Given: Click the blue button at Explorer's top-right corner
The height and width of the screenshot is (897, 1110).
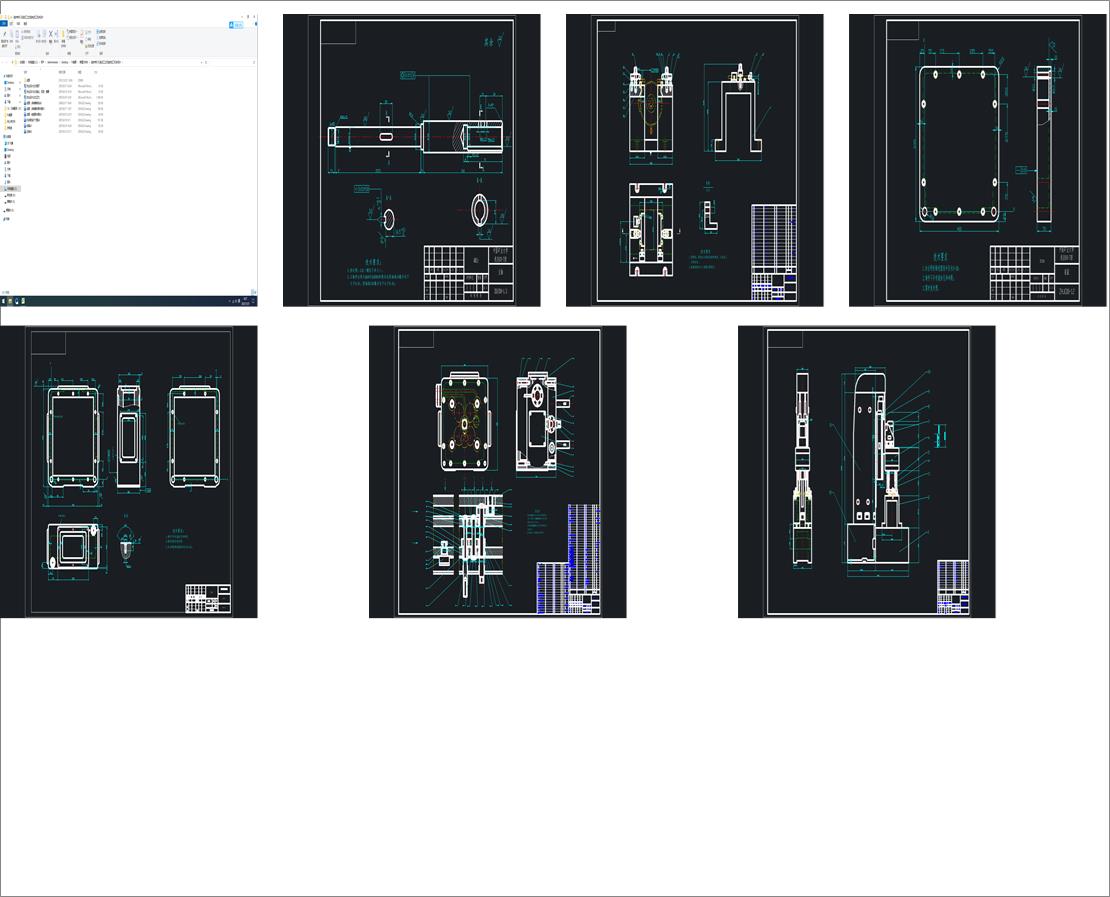Looking at the screenshot, I should tap(237, 25).
